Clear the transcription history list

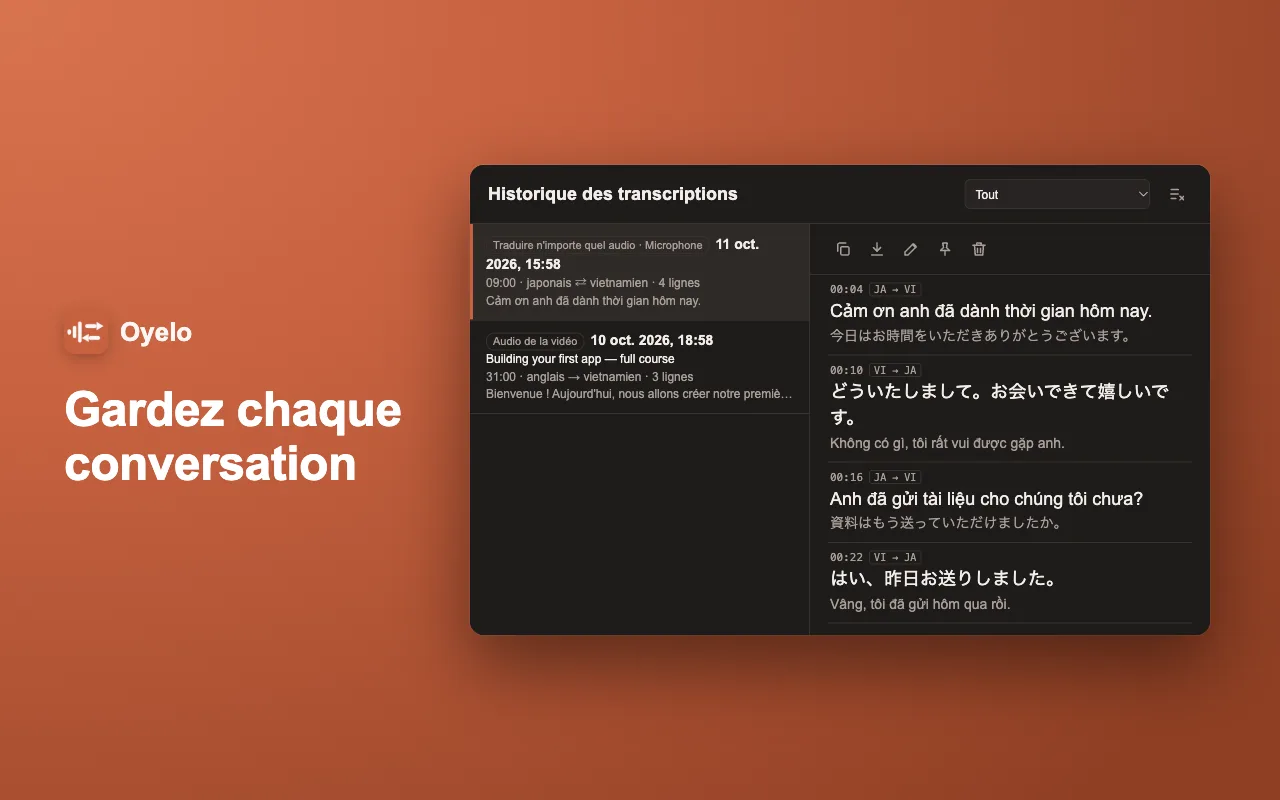coord(1177,195)
